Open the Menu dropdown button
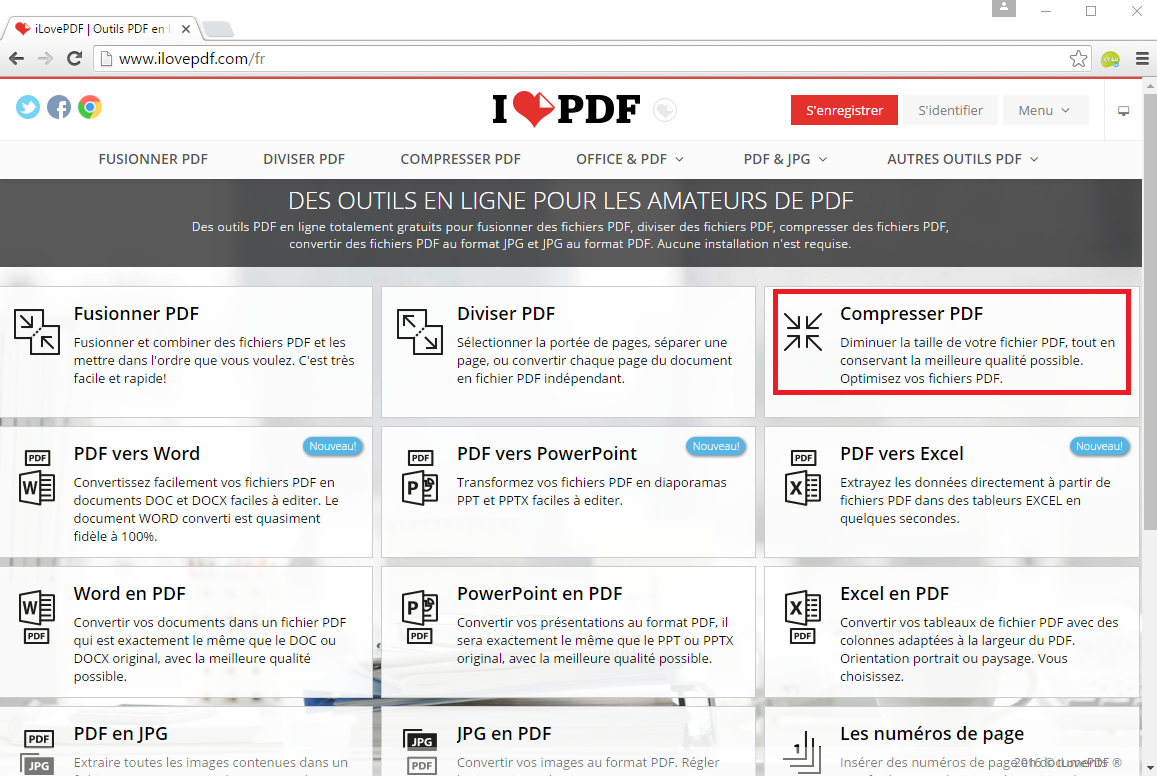Image resolution: width=1157 pixels, height=776 pixels. click(x=1044, y=110)
